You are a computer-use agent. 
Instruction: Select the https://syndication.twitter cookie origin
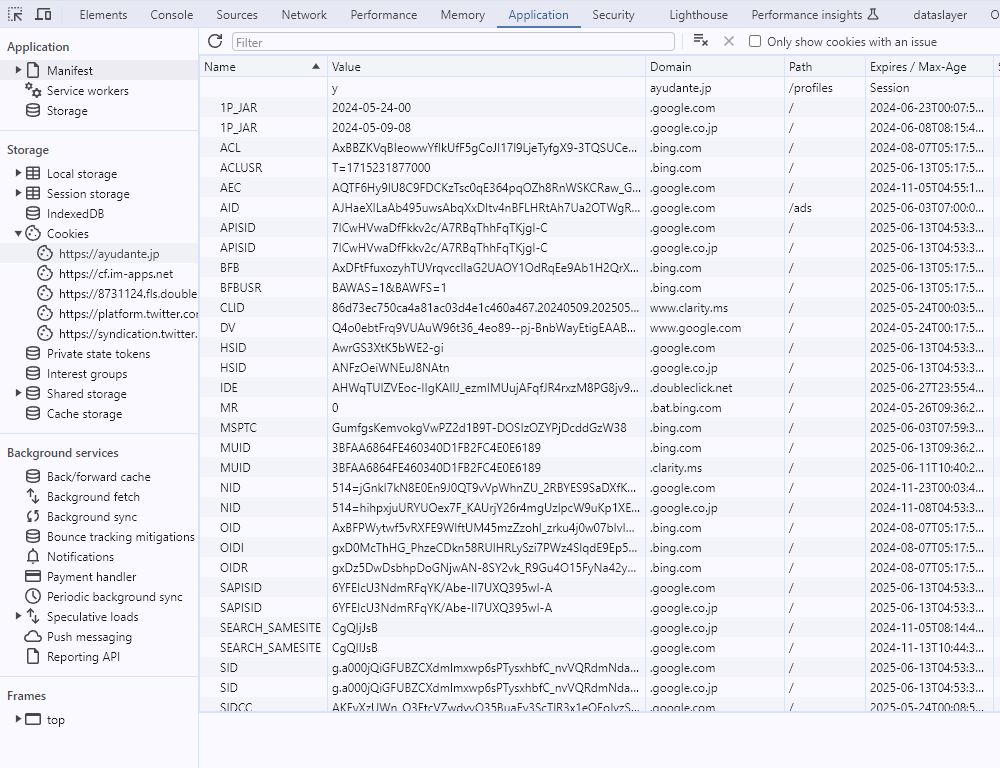[x=128, y=334]
